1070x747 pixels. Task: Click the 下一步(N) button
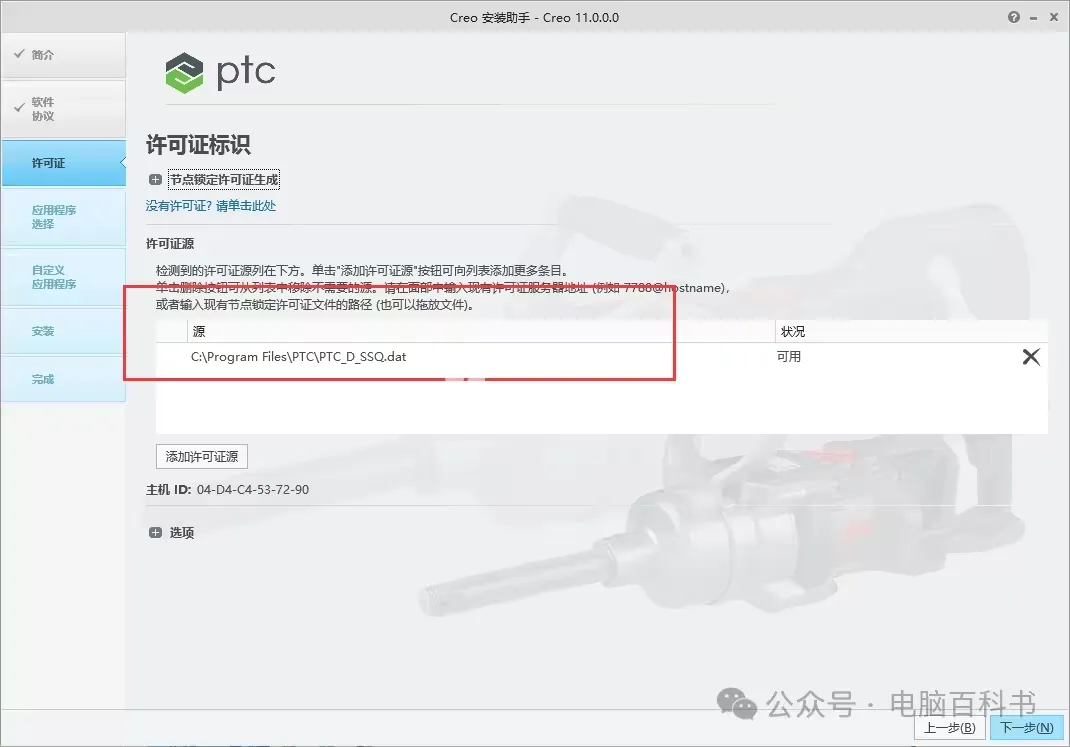coord(1026,727)
